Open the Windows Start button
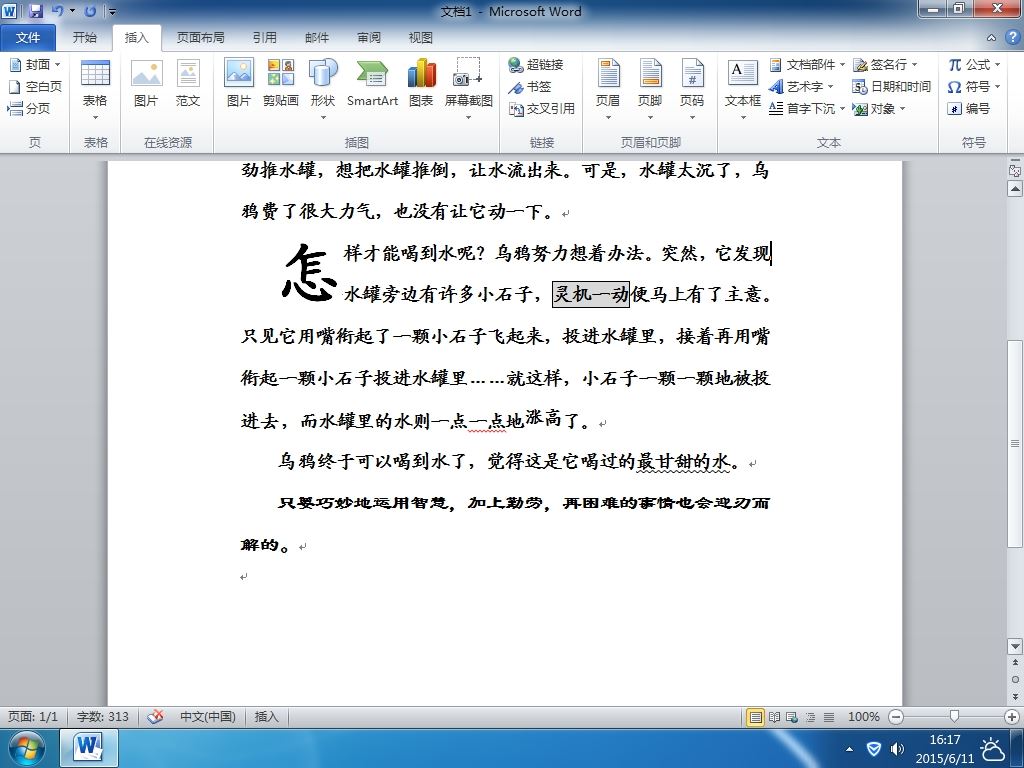The width and height of the screenshot is (1024, 768). [26, 748]
